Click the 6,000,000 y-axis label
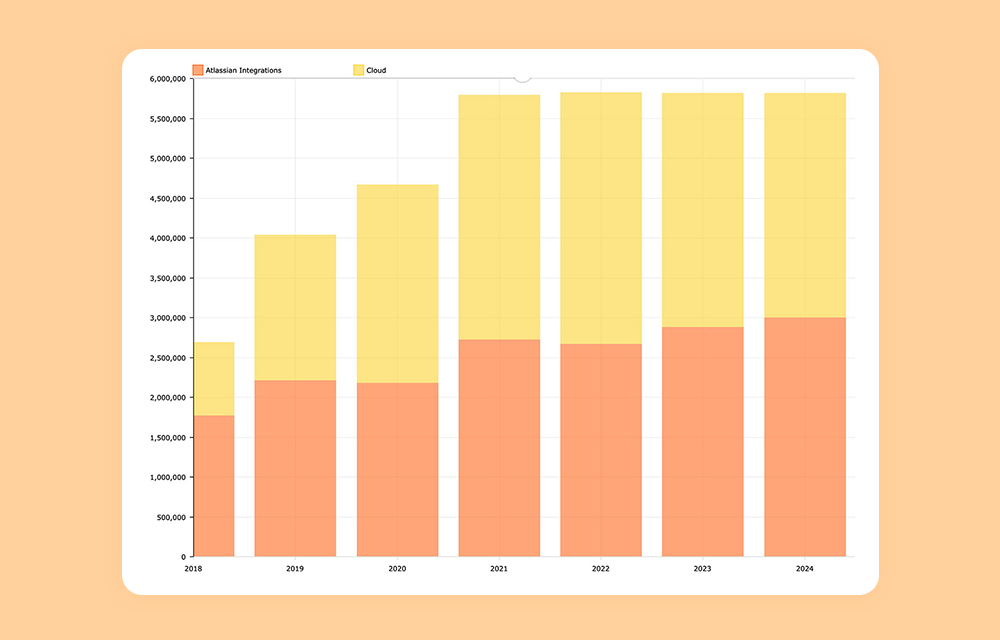This screenshot has width=1000, height=640. [x=167, y=79]
